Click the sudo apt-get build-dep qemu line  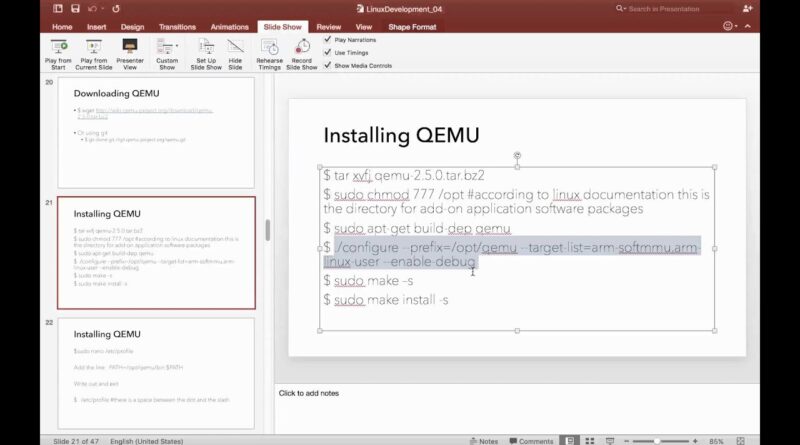[x=417, y=228]
